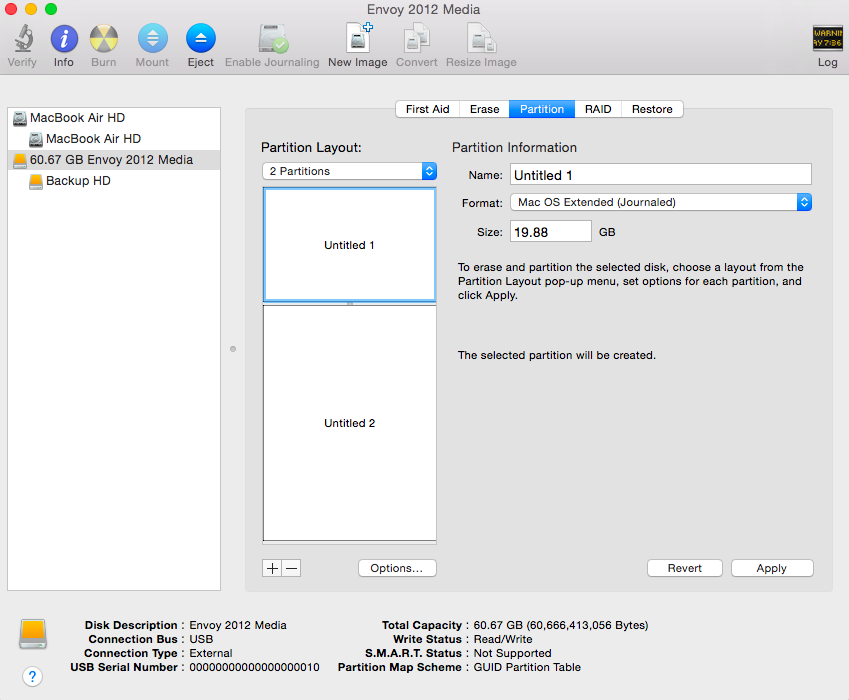Click the orange disk icon in the details footer
Screen dimensions: 849x700
coord(33,634)
